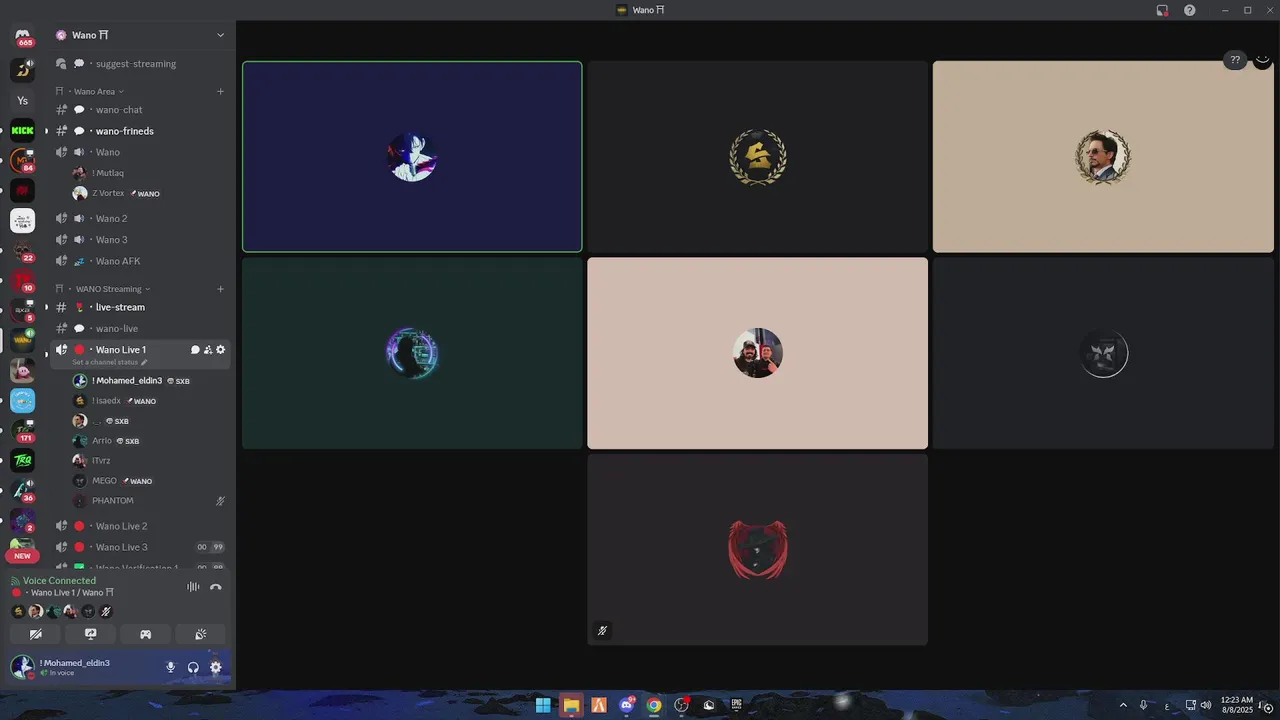Open chat for Wano Live 1

[x=195, y=350]
